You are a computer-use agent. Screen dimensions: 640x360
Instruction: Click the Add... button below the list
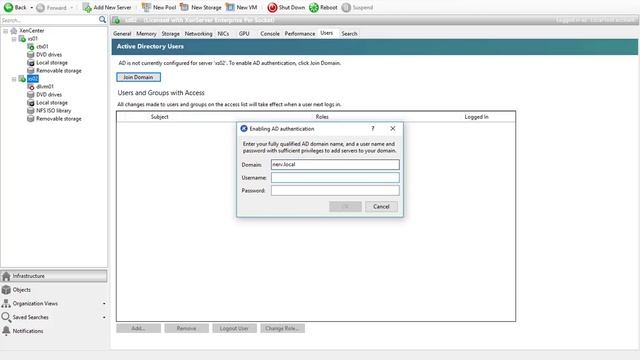138,328
